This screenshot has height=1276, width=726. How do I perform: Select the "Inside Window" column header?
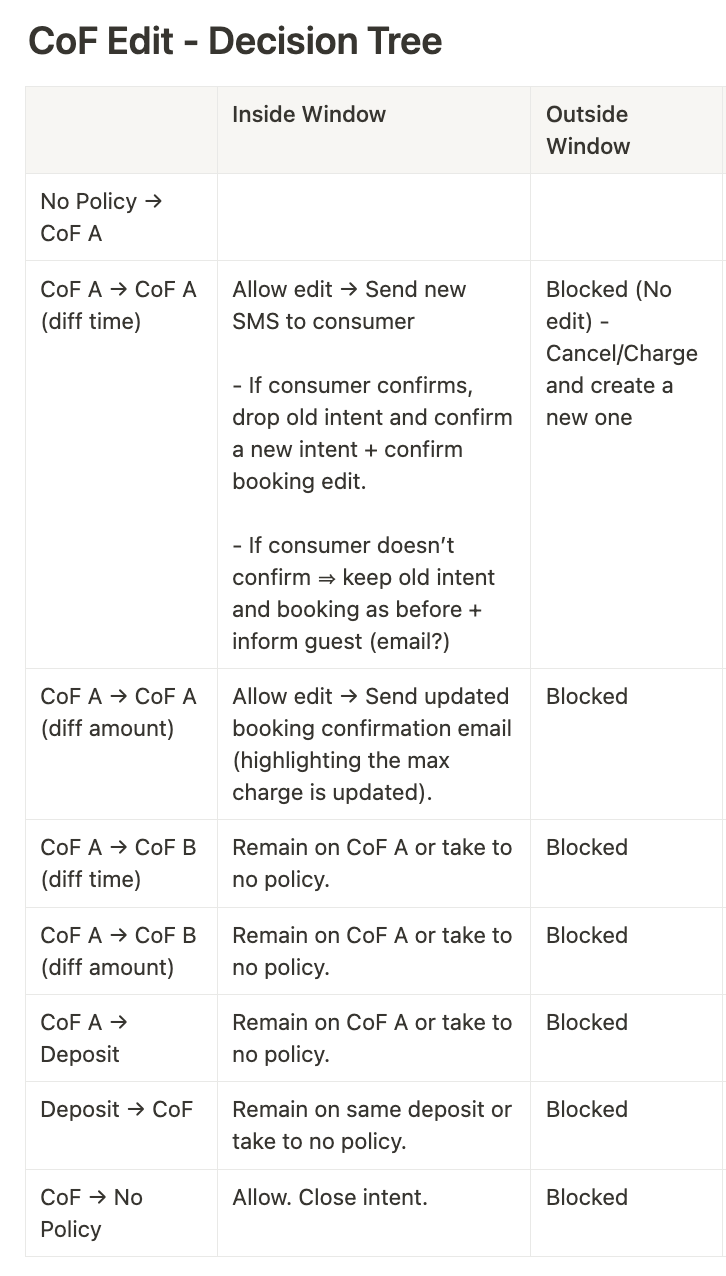tap(308, 114)
